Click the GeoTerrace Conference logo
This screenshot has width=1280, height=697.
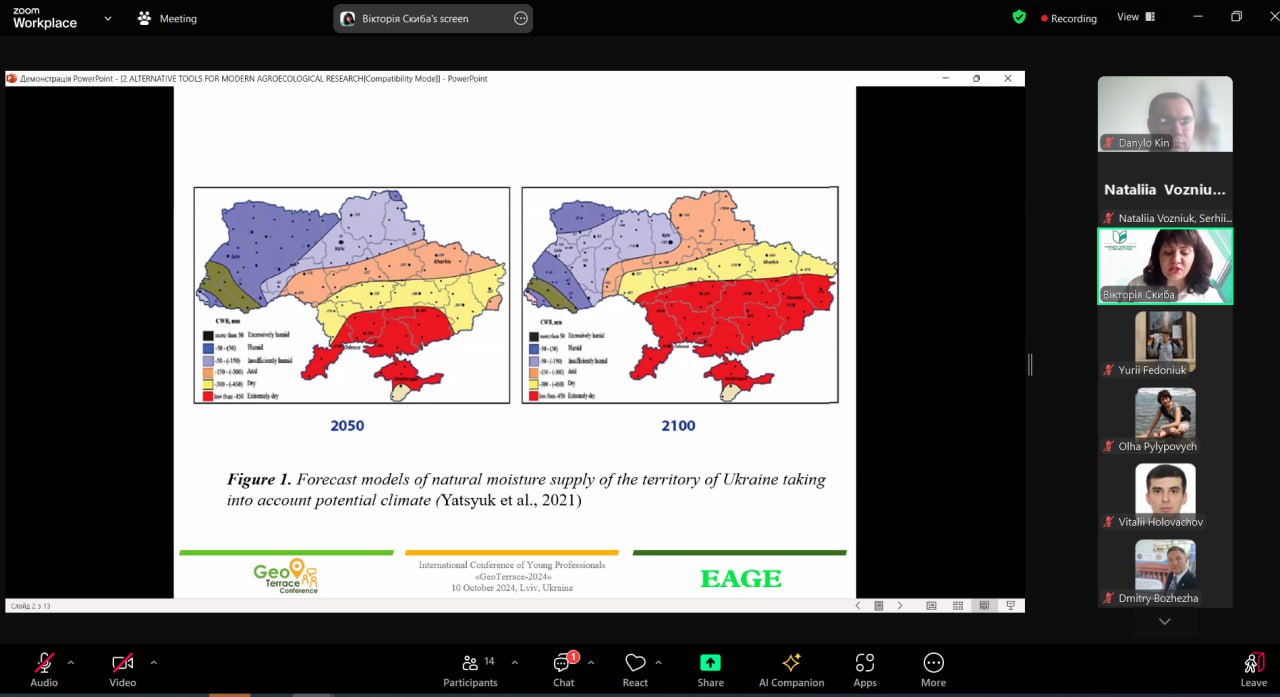pyautogui.click(x=286, y=576)
